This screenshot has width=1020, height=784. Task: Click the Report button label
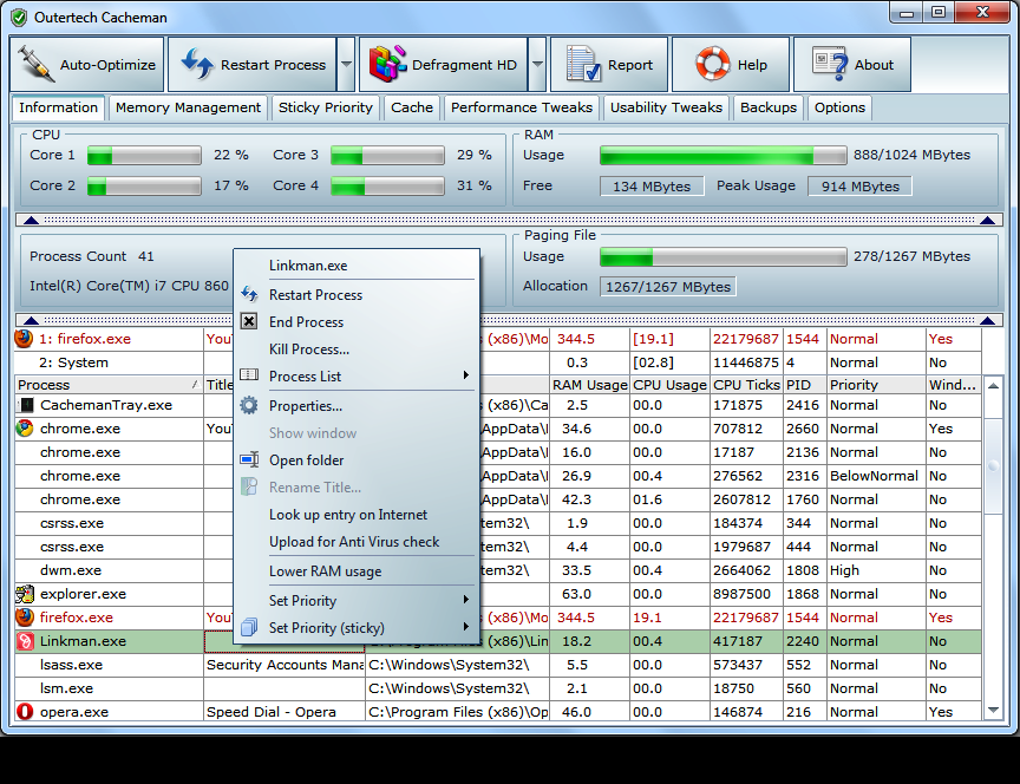tap(630, 65)
